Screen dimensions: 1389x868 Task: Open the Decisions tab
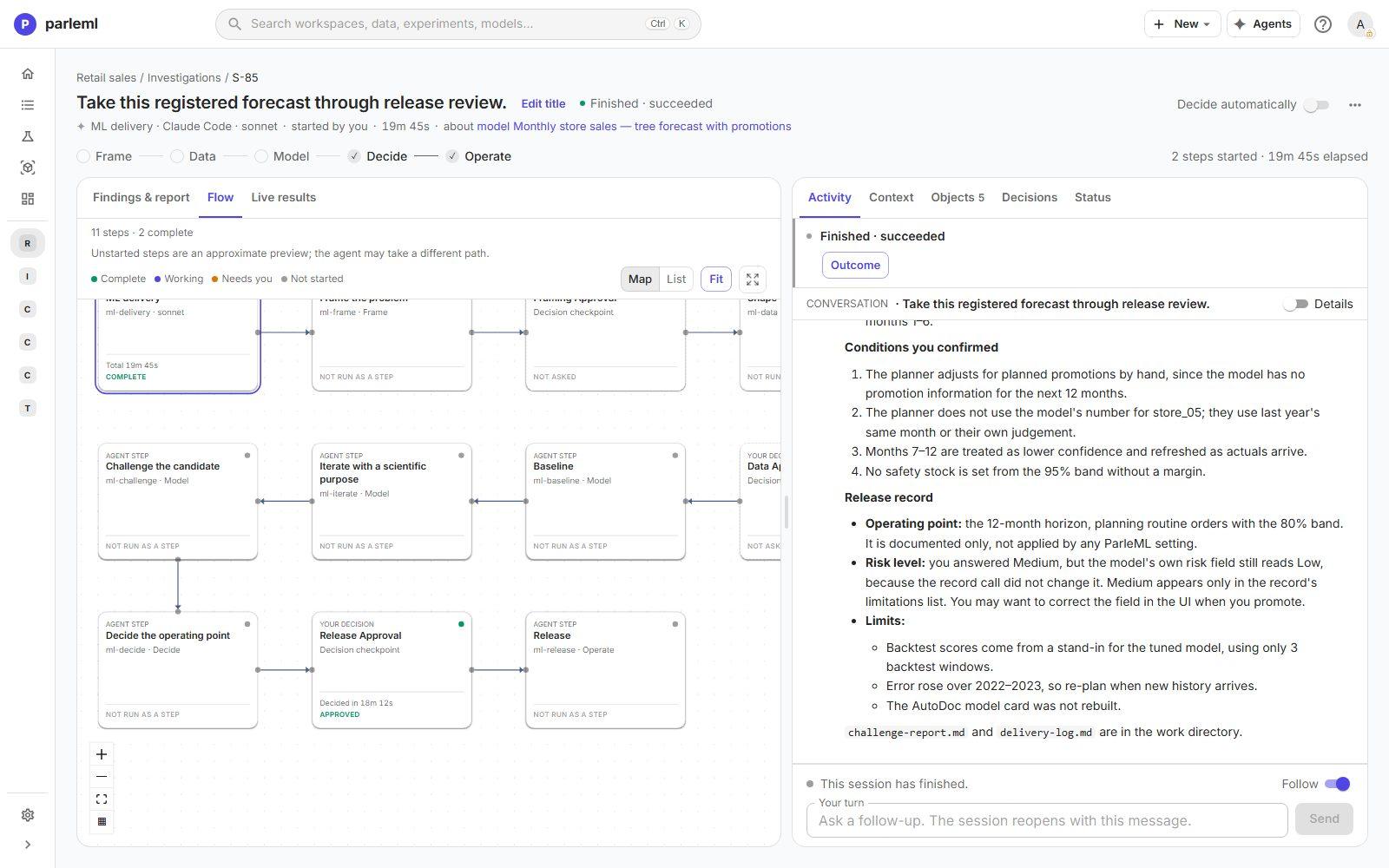1030,198
